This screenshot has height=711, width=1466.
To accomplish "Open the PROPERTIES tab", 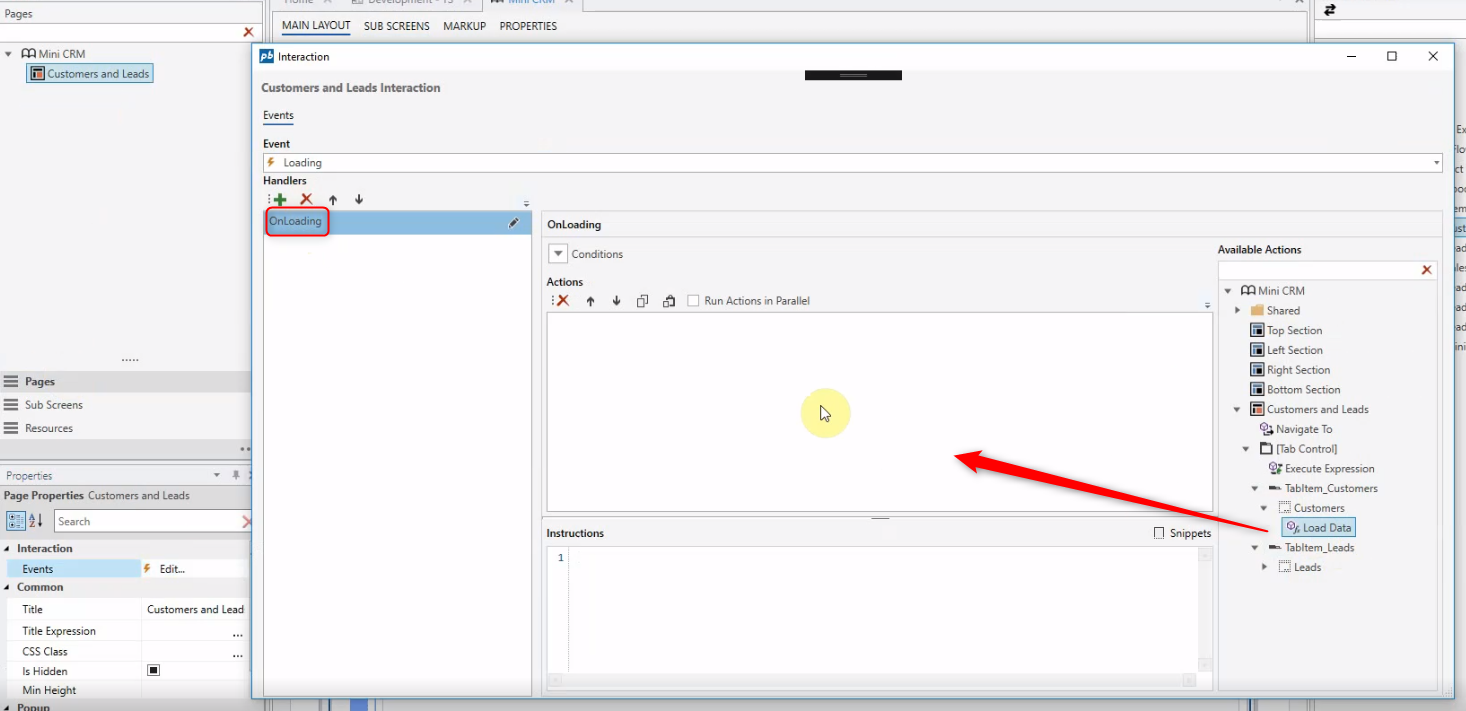I will [x=528, y=26].
